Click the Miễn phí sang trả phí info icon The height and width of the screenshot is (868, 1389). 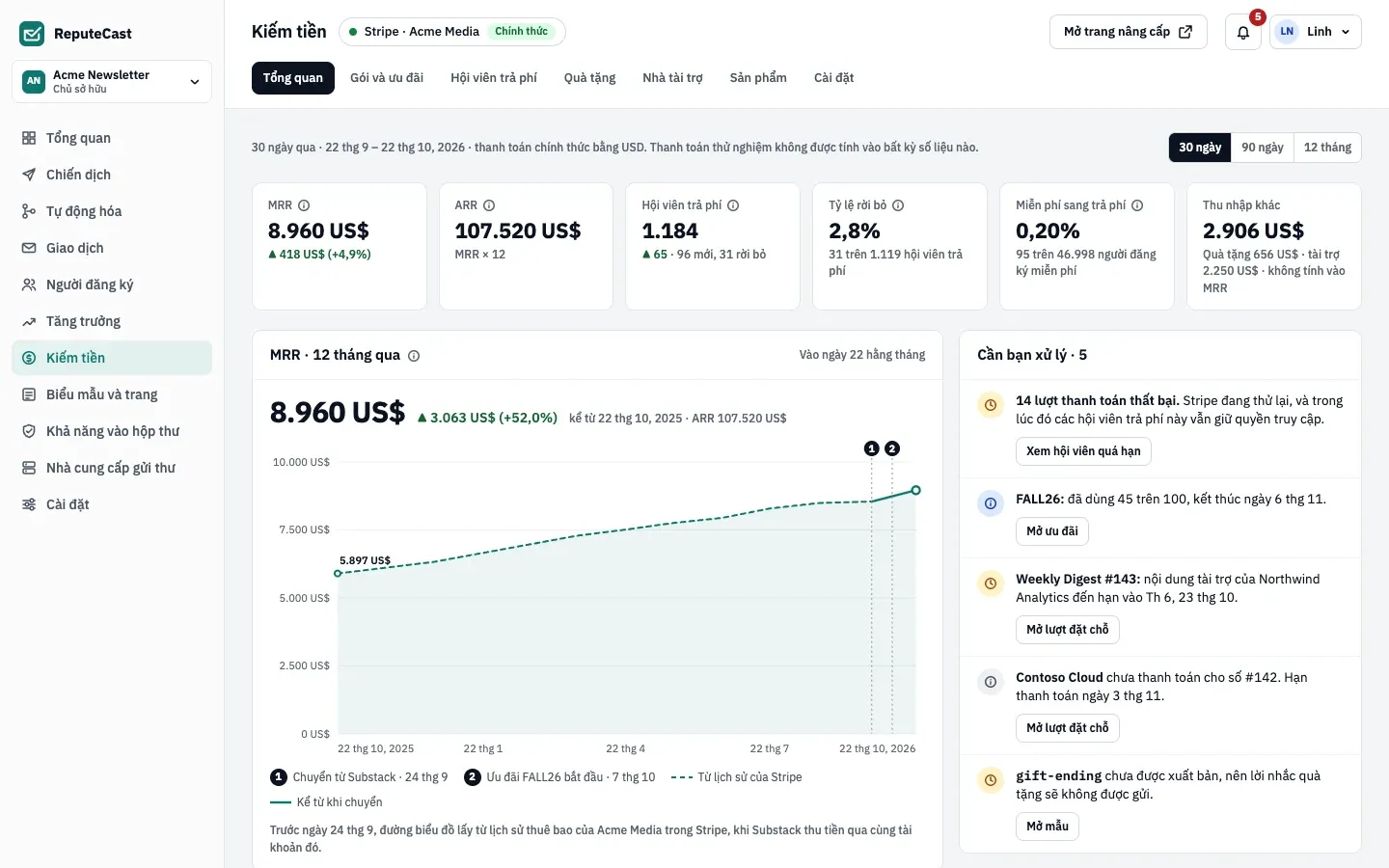tap(1137, 205)
